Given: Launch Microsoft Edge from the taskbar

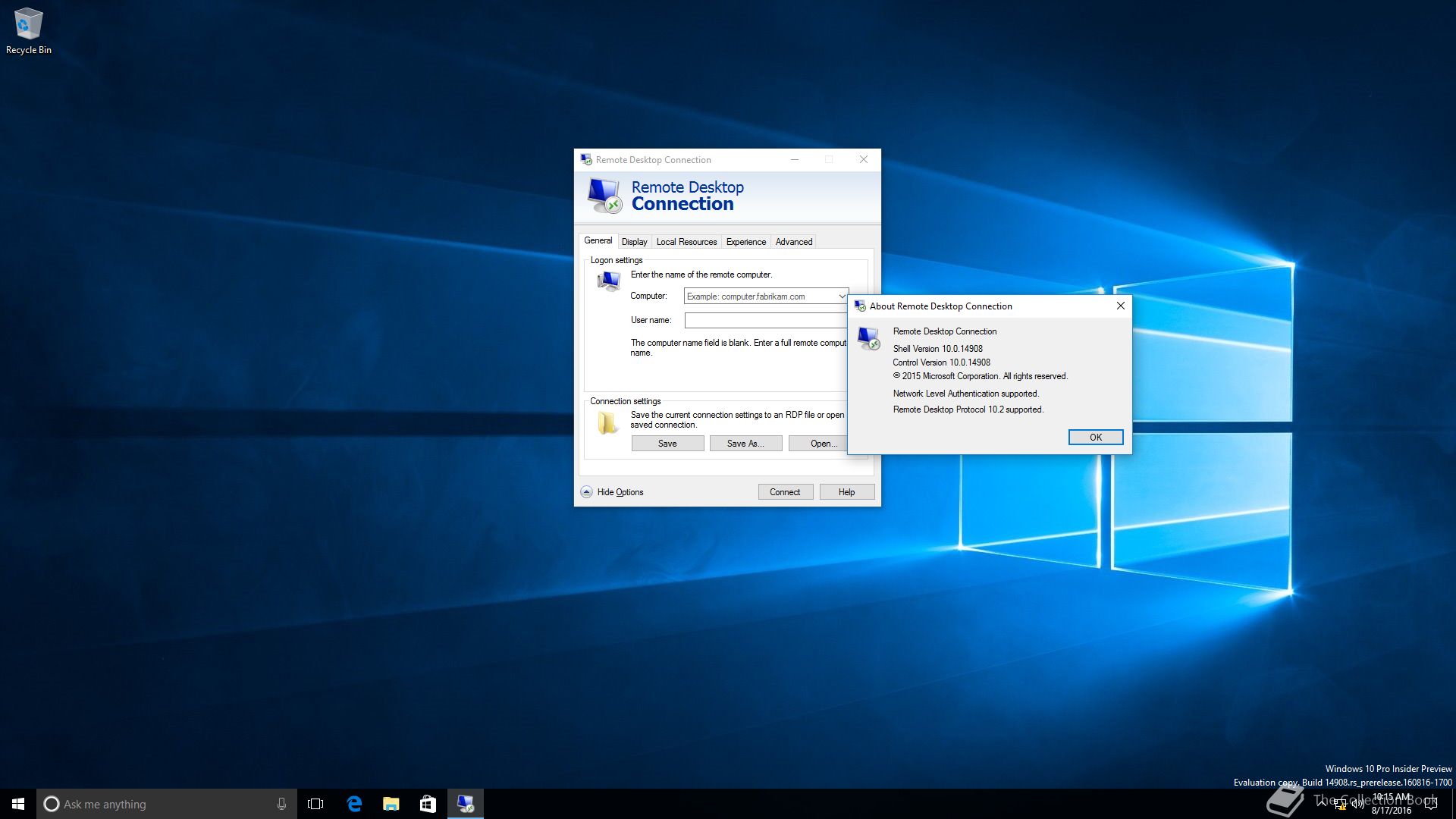Looking at the screenshot, I should click(353, 804).
